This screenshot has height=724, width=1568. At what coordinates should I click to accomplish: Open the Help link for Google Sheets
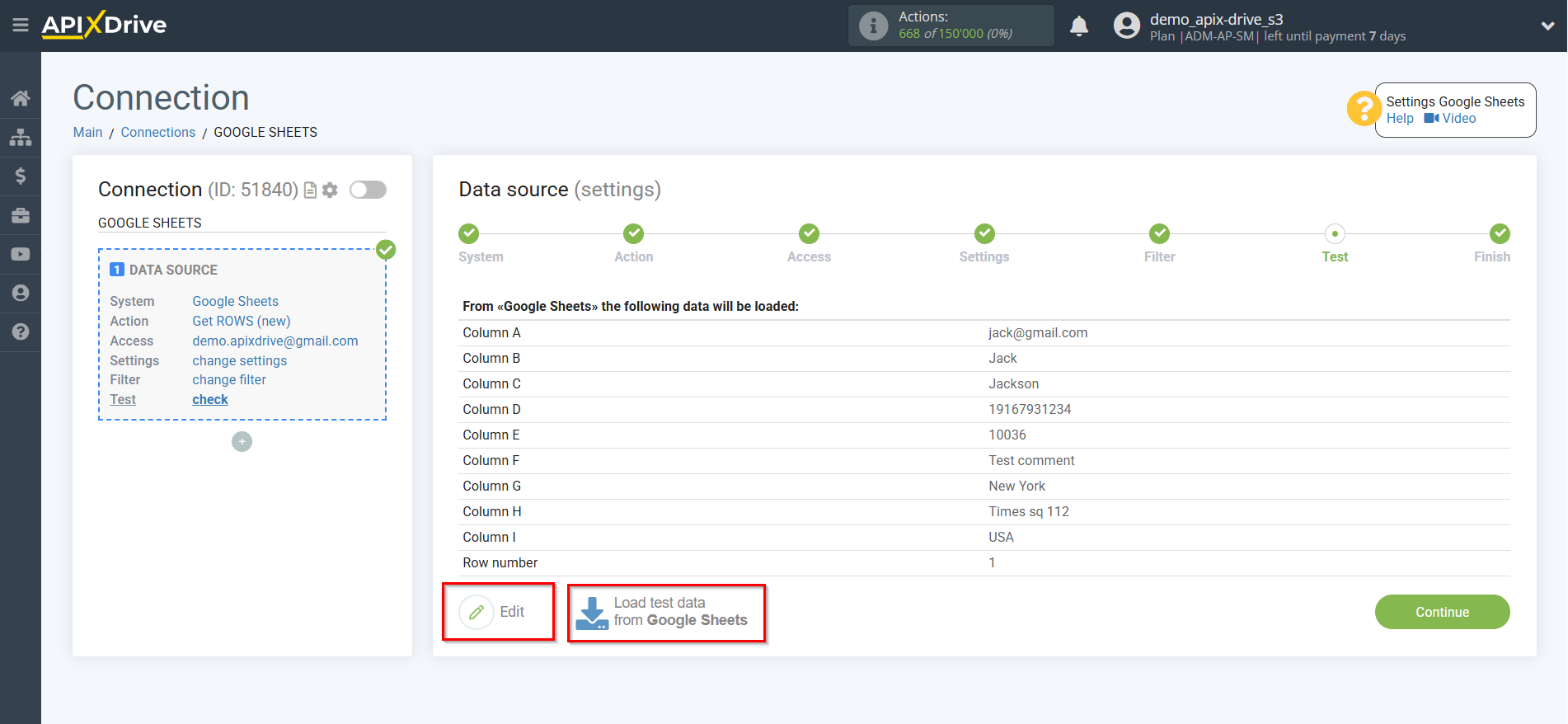click(x=1400, y=119)
